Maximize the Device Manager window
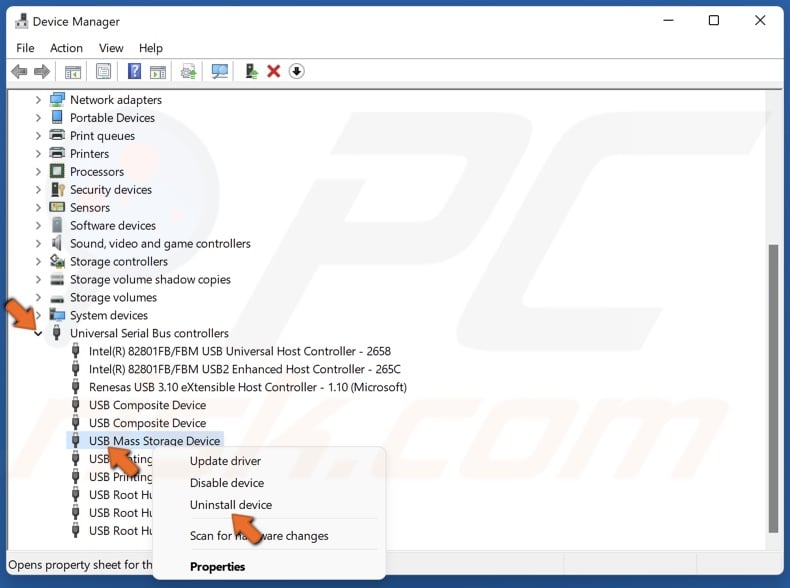The image size is (790, 588). click(x=713, y=21)
